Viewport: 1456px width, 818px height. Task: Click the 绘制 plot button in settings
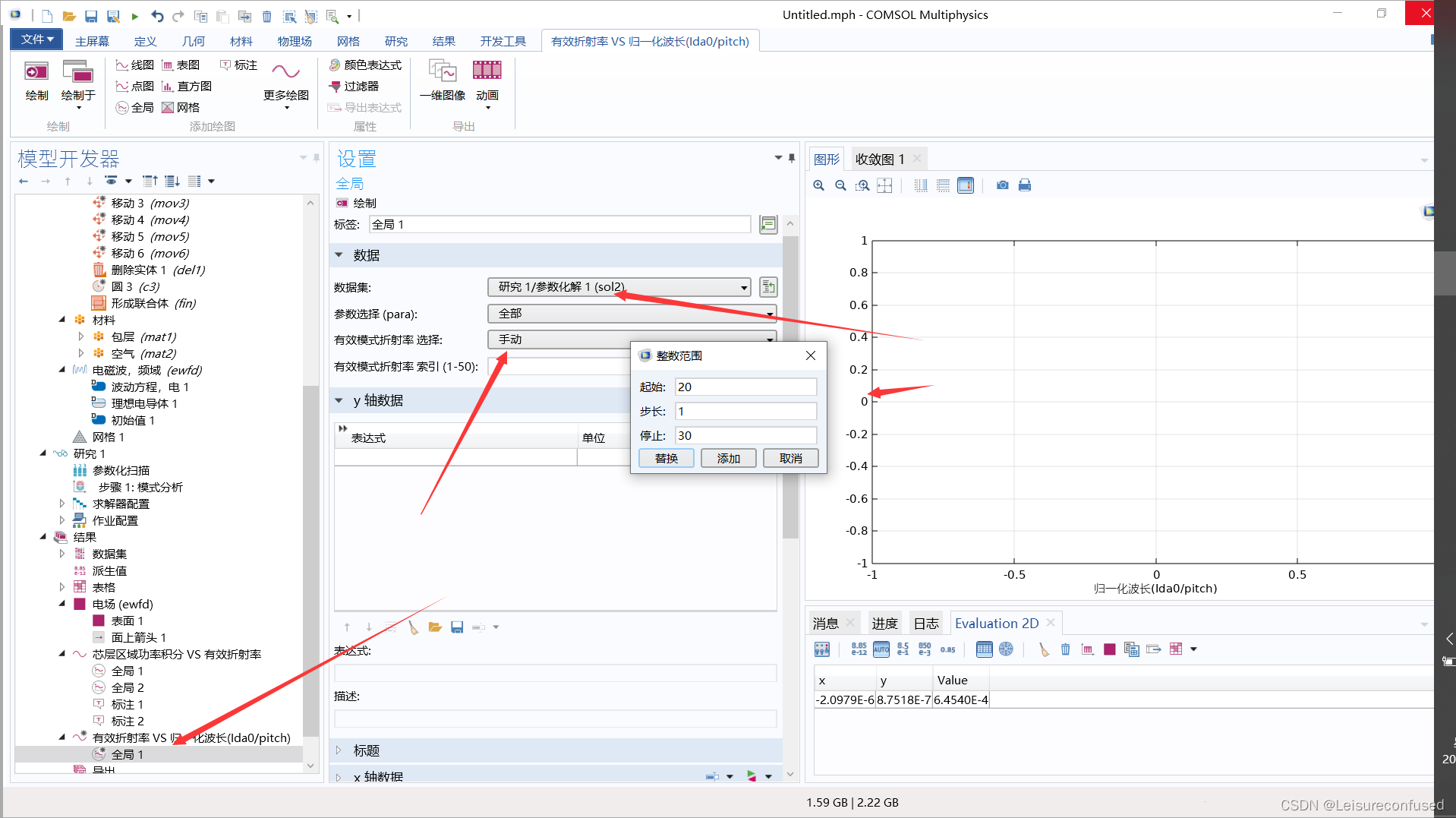[x=357, y=203]
